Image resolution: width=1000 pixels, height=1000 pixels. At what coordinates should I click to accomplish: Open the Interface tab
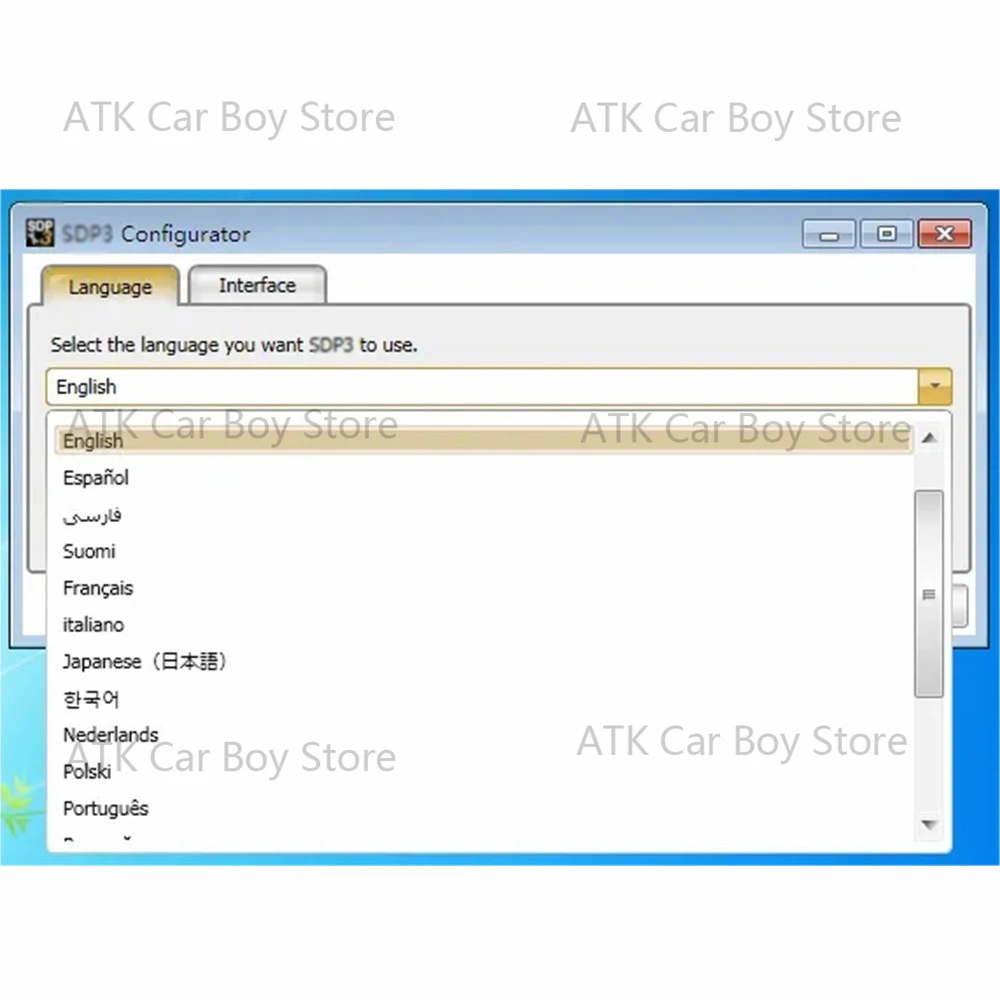(x=258, y=285)
